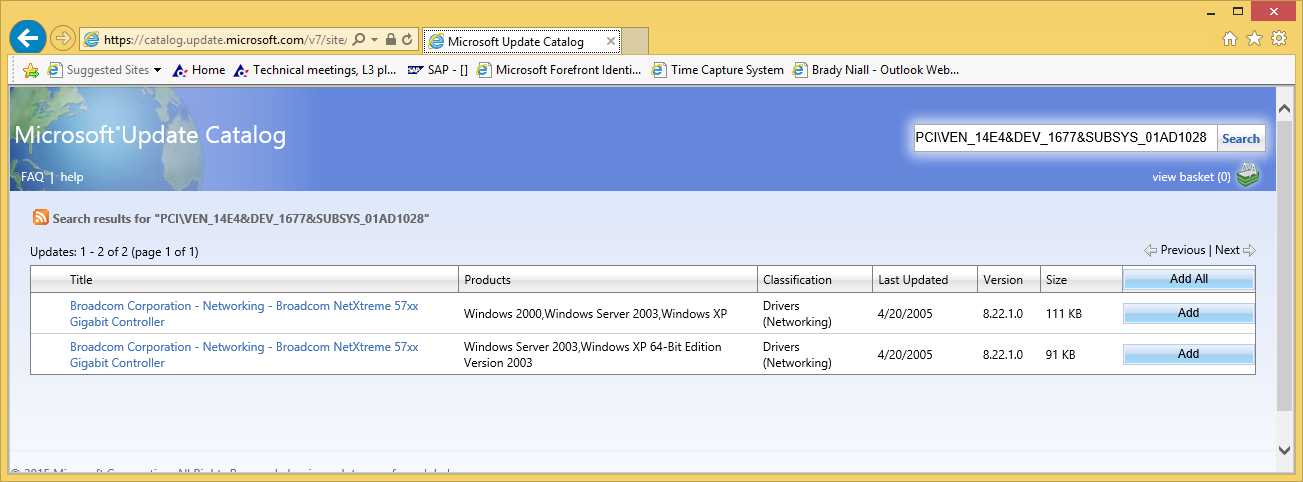Click the RSS feed icon for the search results
Viewport: 1303px width, 482px height.
pos(41,217)
